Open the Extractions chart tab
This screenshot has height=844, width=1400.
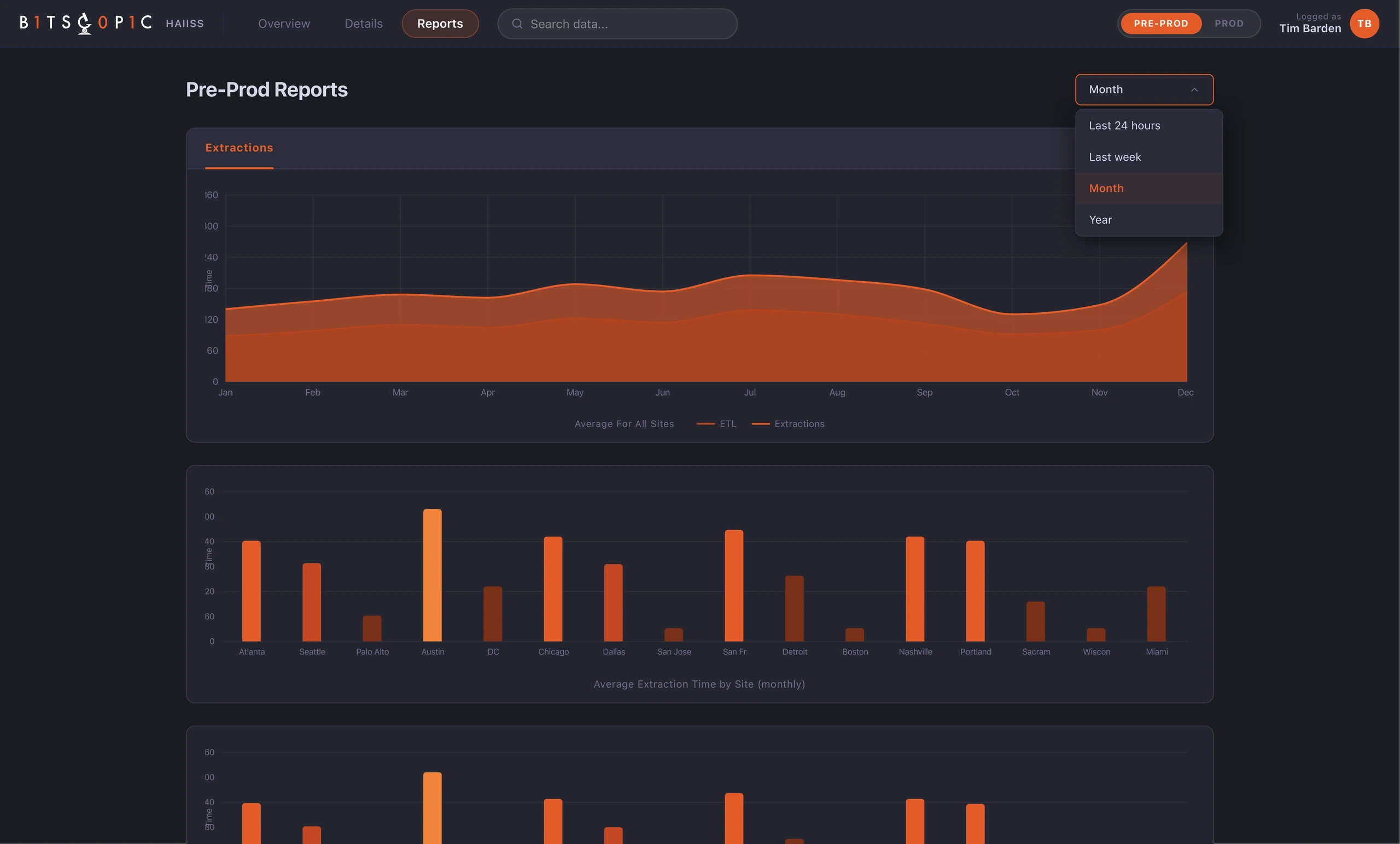pyautogui.click(x=239, y=148)
